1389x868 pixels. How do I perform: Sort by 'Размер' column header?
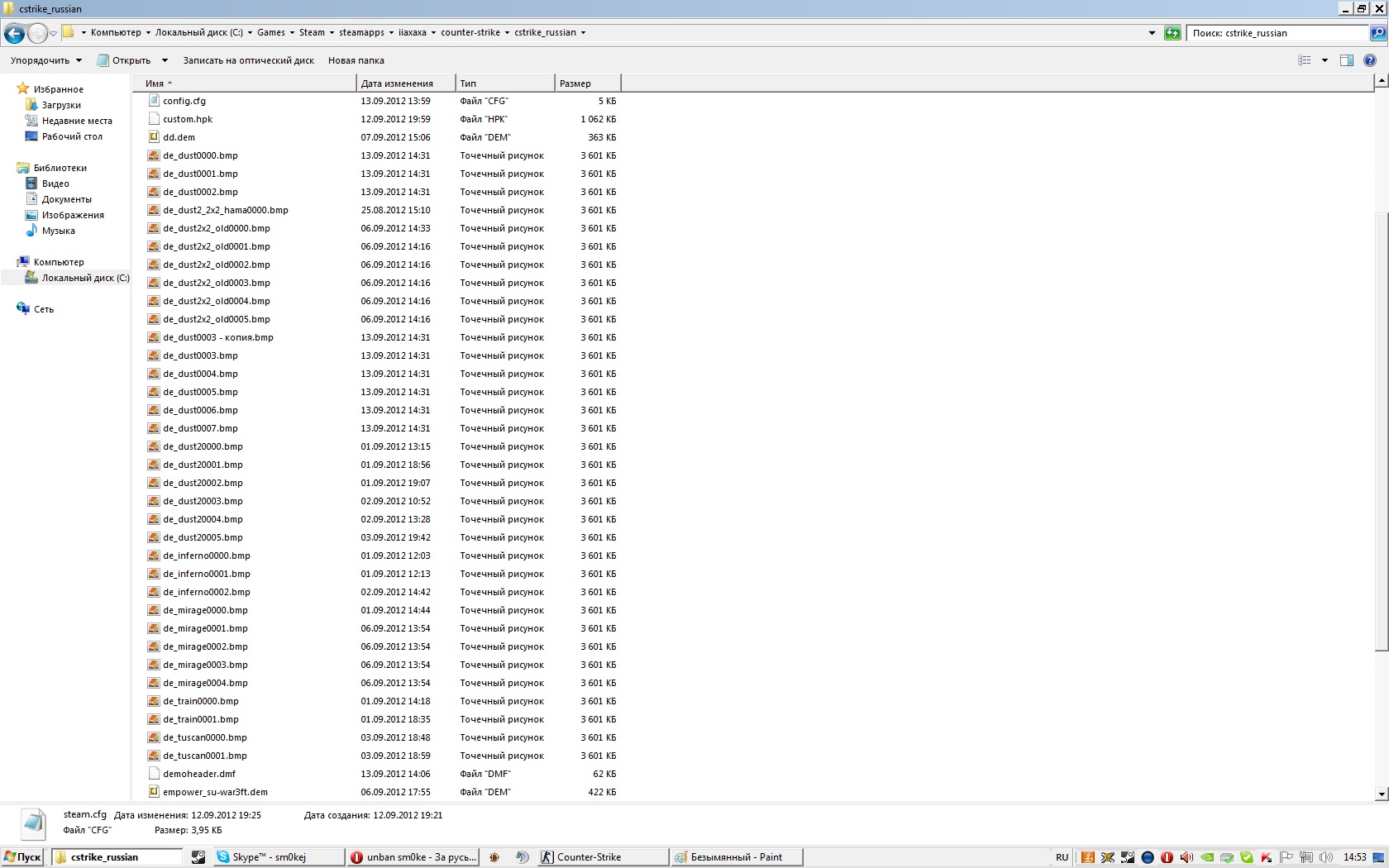[x=588, y=83]
